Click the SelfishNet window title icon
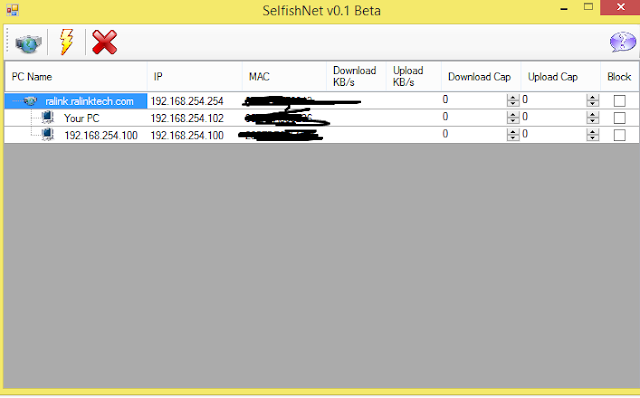The image size is (640, 398). [12, 10]
